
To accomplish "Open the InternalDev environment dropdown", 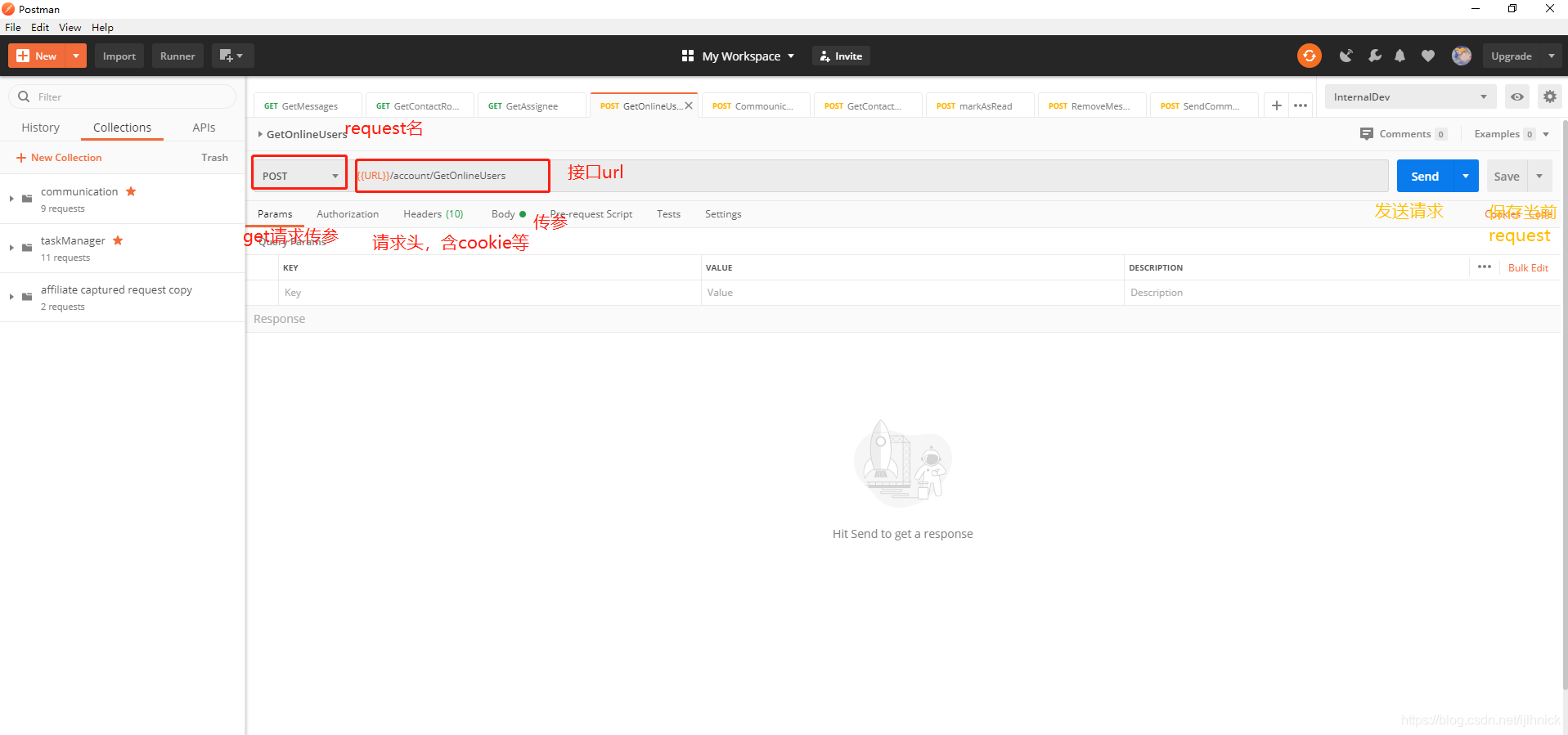I will (1410, 96).
